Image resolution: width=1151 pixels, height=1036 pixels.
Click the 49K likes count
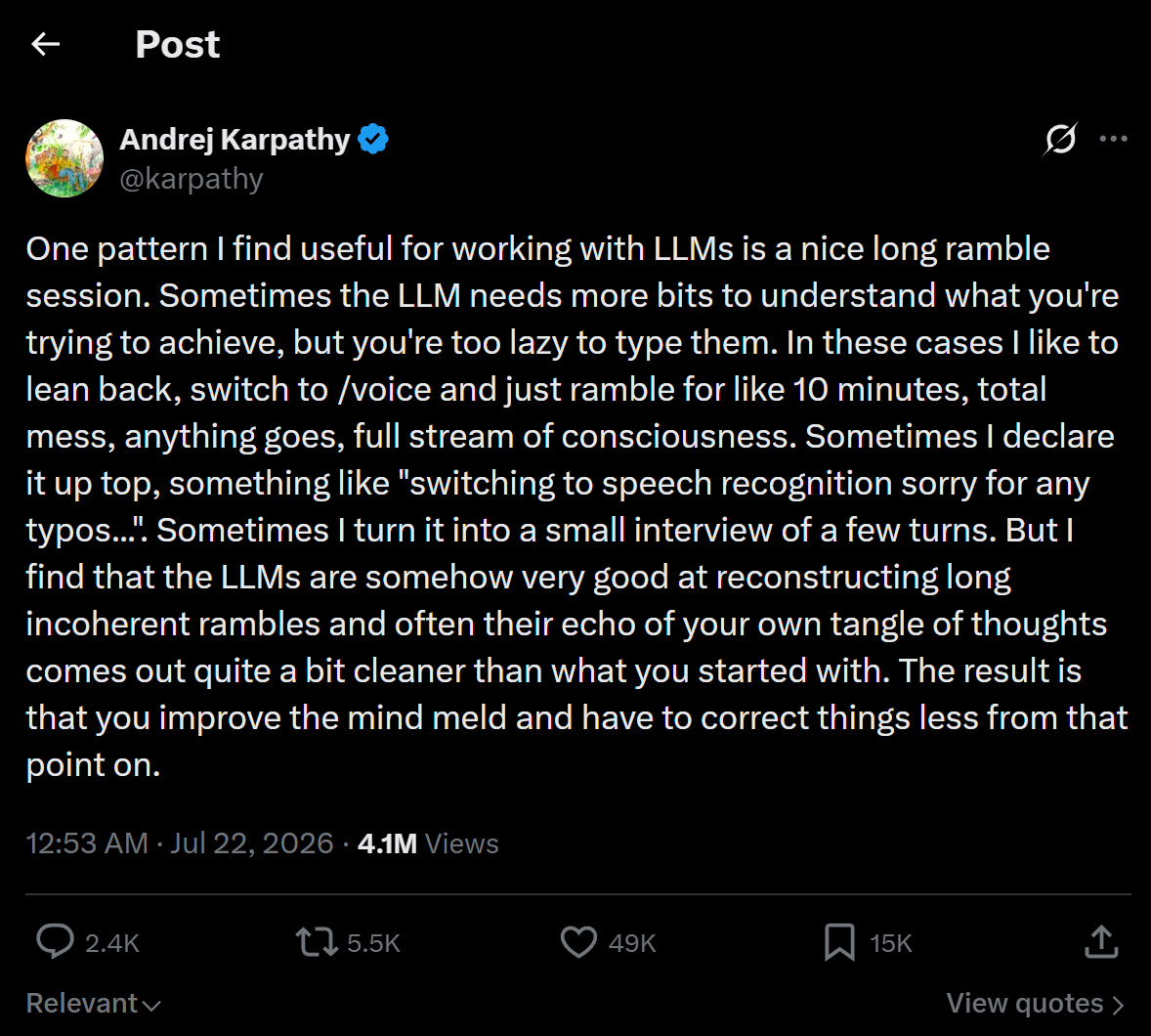point(632,943)
